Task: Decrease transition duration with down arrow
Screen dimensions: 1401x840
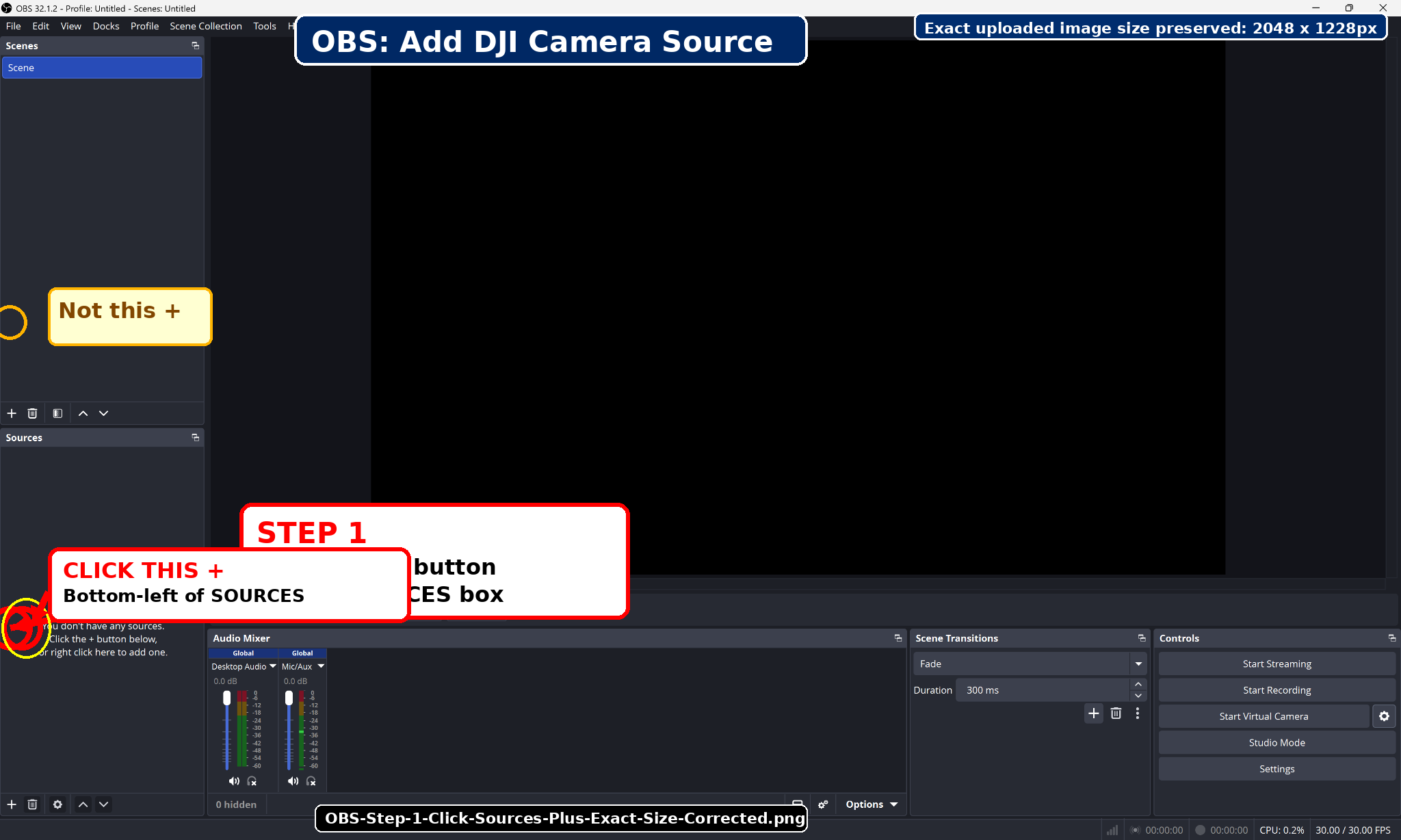Action: (x=1138, y=696)
